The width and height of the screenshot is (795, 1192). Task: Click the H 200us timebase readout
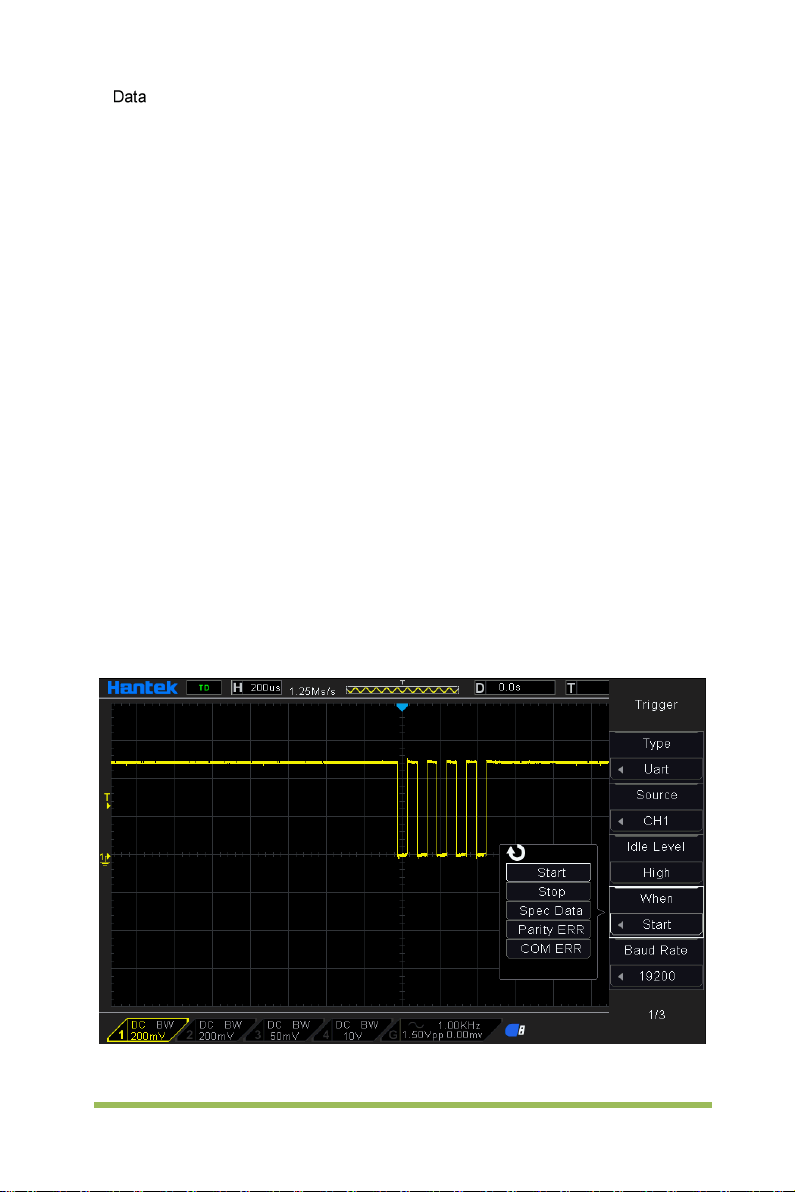pyautogui.click(x=256, y=687)
